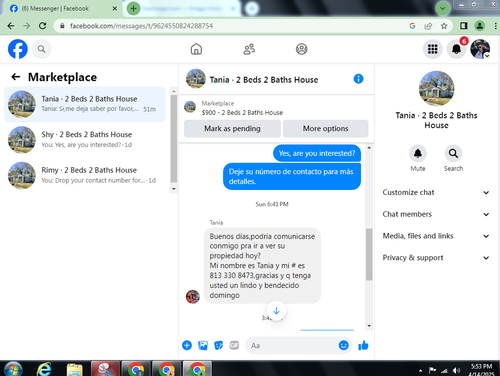Attach a file with the photo icon

203,345
